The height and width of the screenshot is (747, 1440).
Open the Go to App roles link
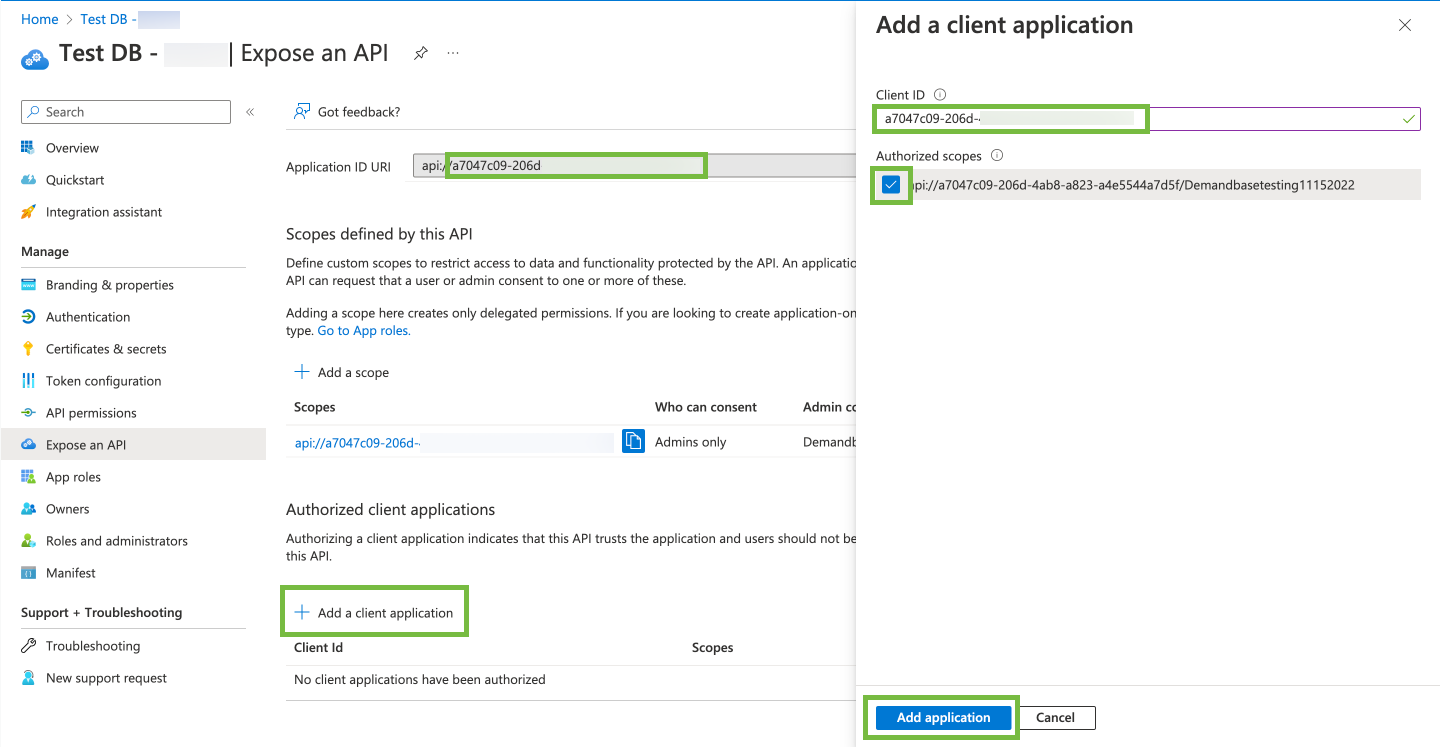pos(364,330)
